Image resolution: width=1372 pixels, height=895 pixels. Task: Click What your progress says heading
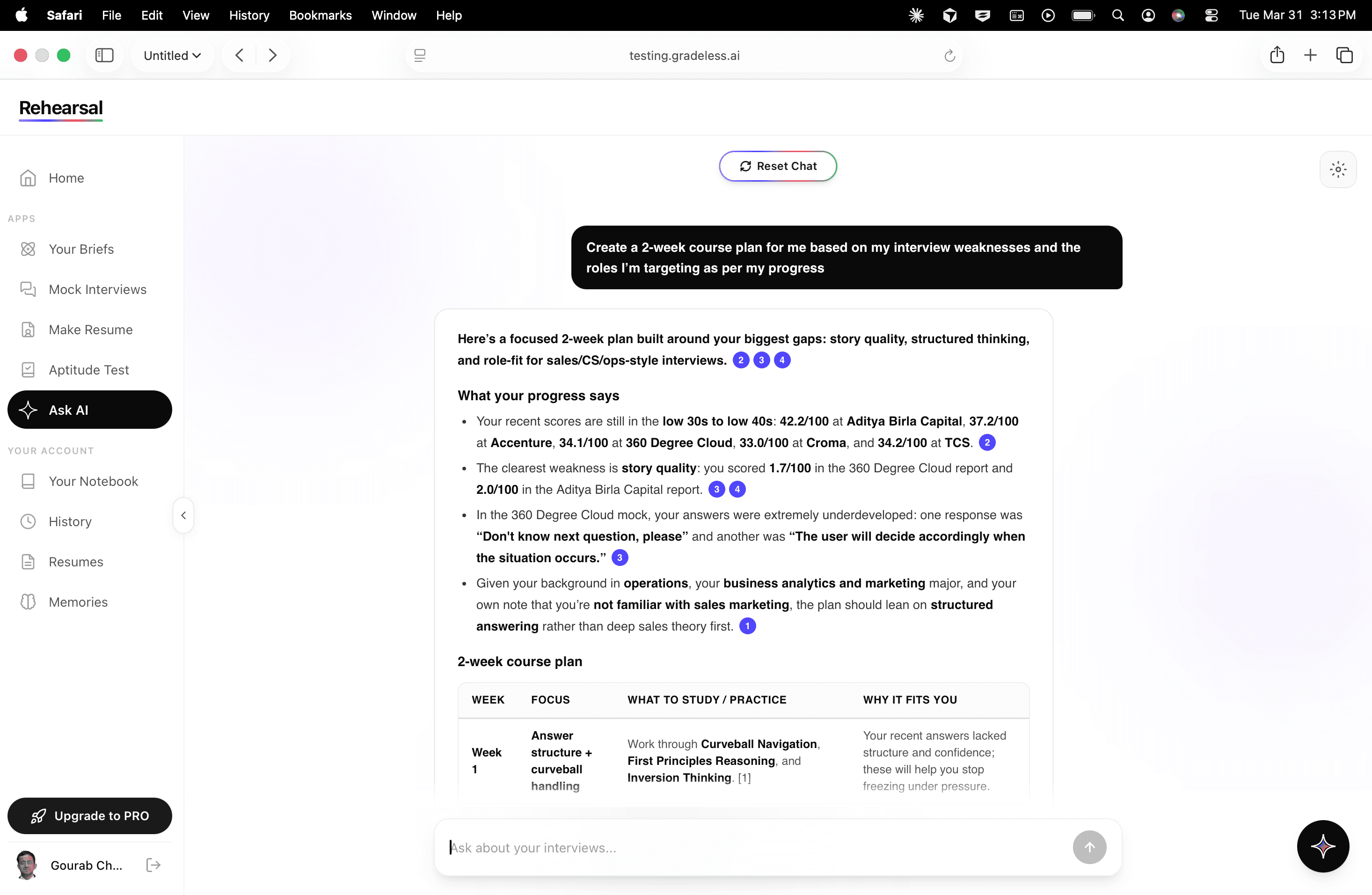point(538,396)
